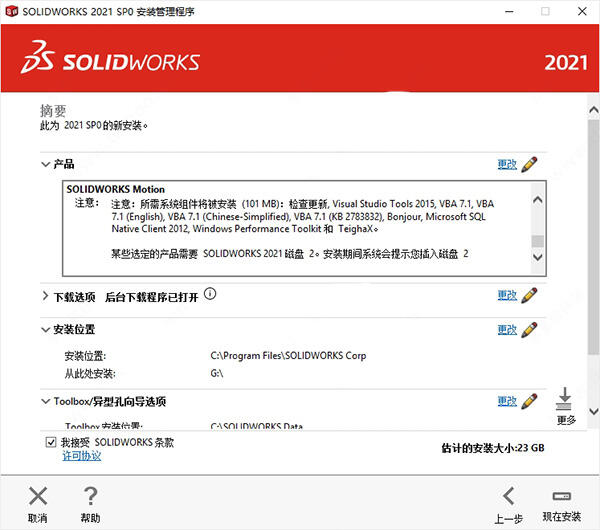Click the 摘要 heading
Screen dimensions: 600x530
coord(53,111)
